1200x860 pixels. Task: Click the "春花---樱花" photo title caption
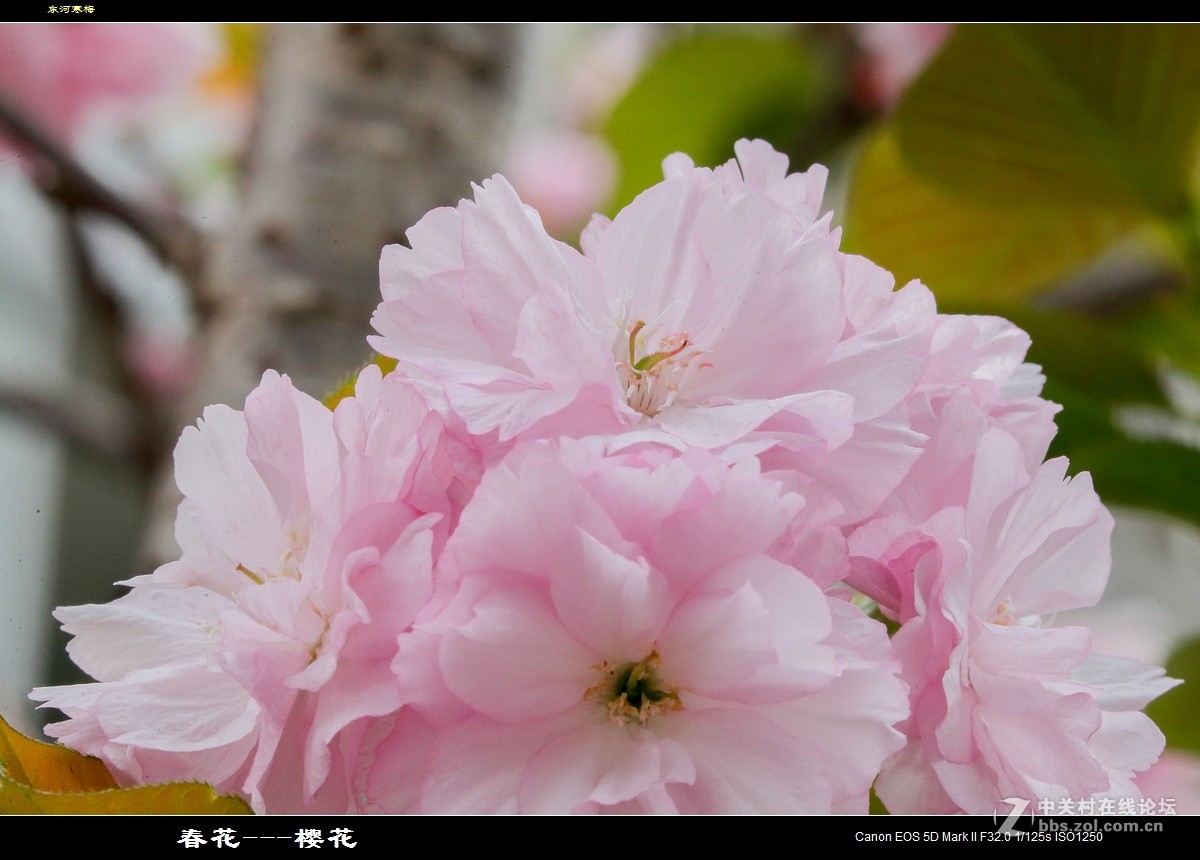pos(267,838)
